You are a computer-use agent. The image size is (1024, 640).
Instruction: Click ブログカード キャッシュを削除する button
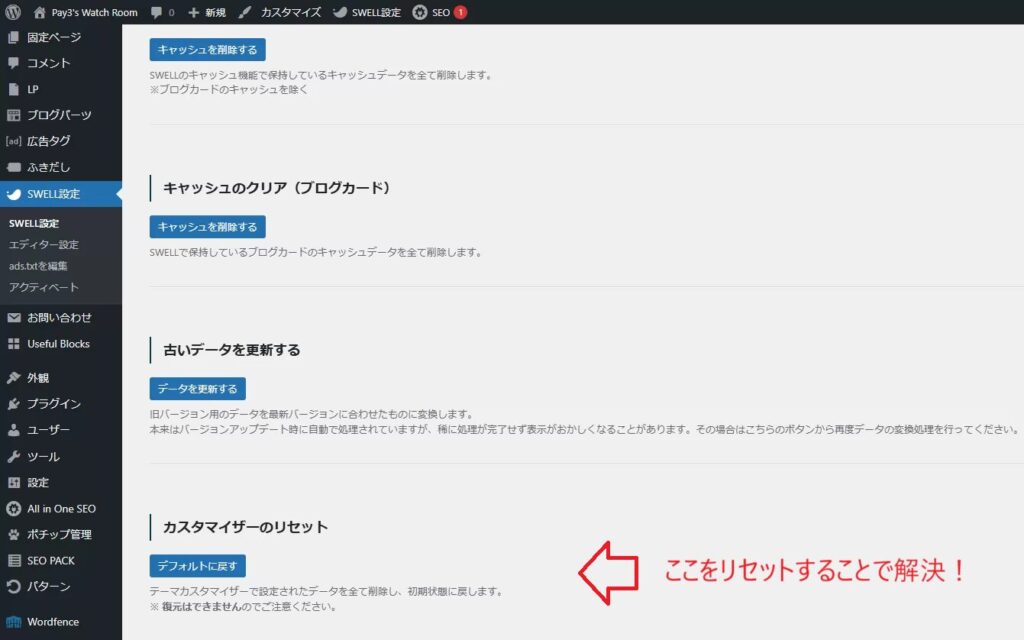click(208, 227)
